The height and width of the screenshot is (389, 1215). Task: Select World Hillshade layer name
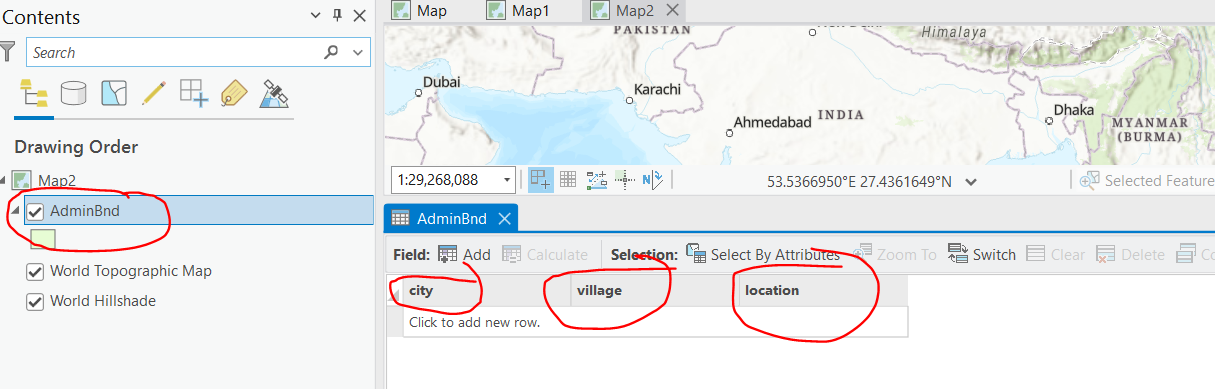pyautogui.click(x=103, y=301)
